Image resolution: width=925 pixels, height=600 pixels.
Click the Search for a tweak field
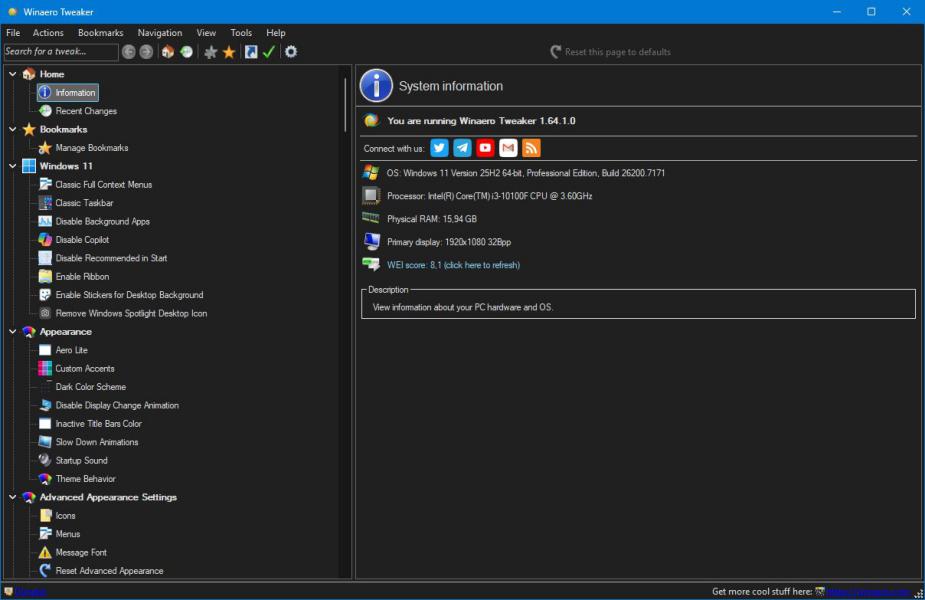point(60,52)
